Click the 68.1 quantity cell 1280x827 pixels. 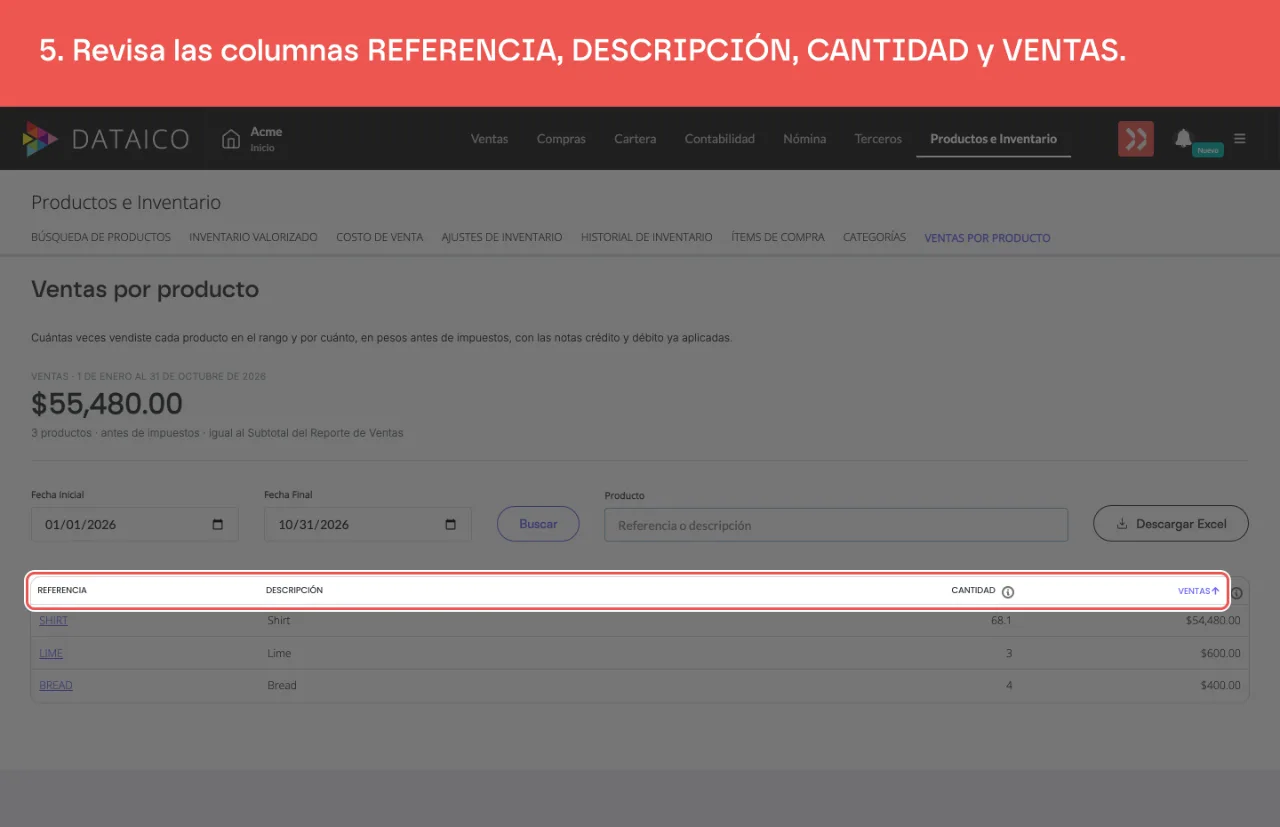(x=1001, y=621)
